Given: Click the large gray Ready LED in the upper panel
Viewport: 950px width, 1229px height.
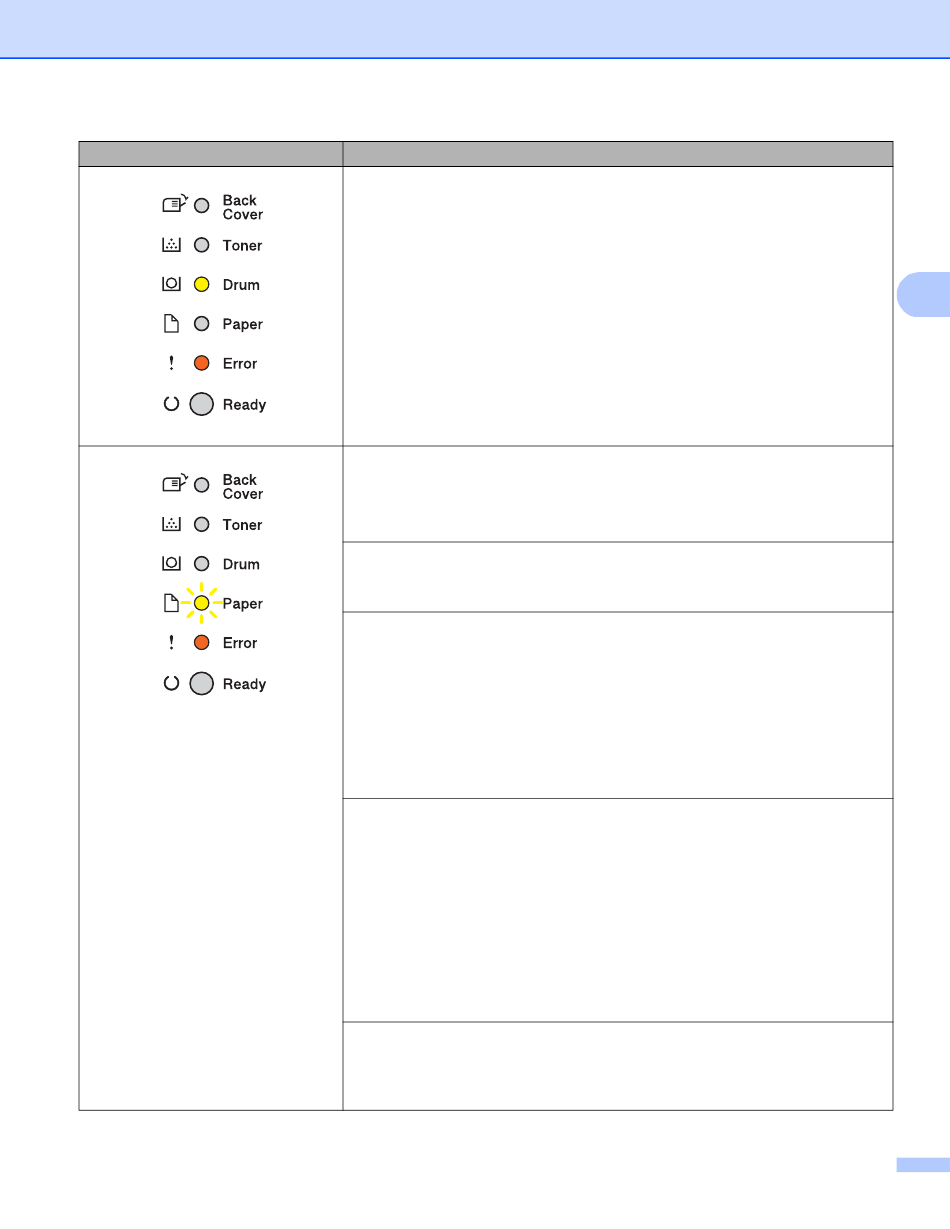Looking at the screenshot, I should click(201, 404).
